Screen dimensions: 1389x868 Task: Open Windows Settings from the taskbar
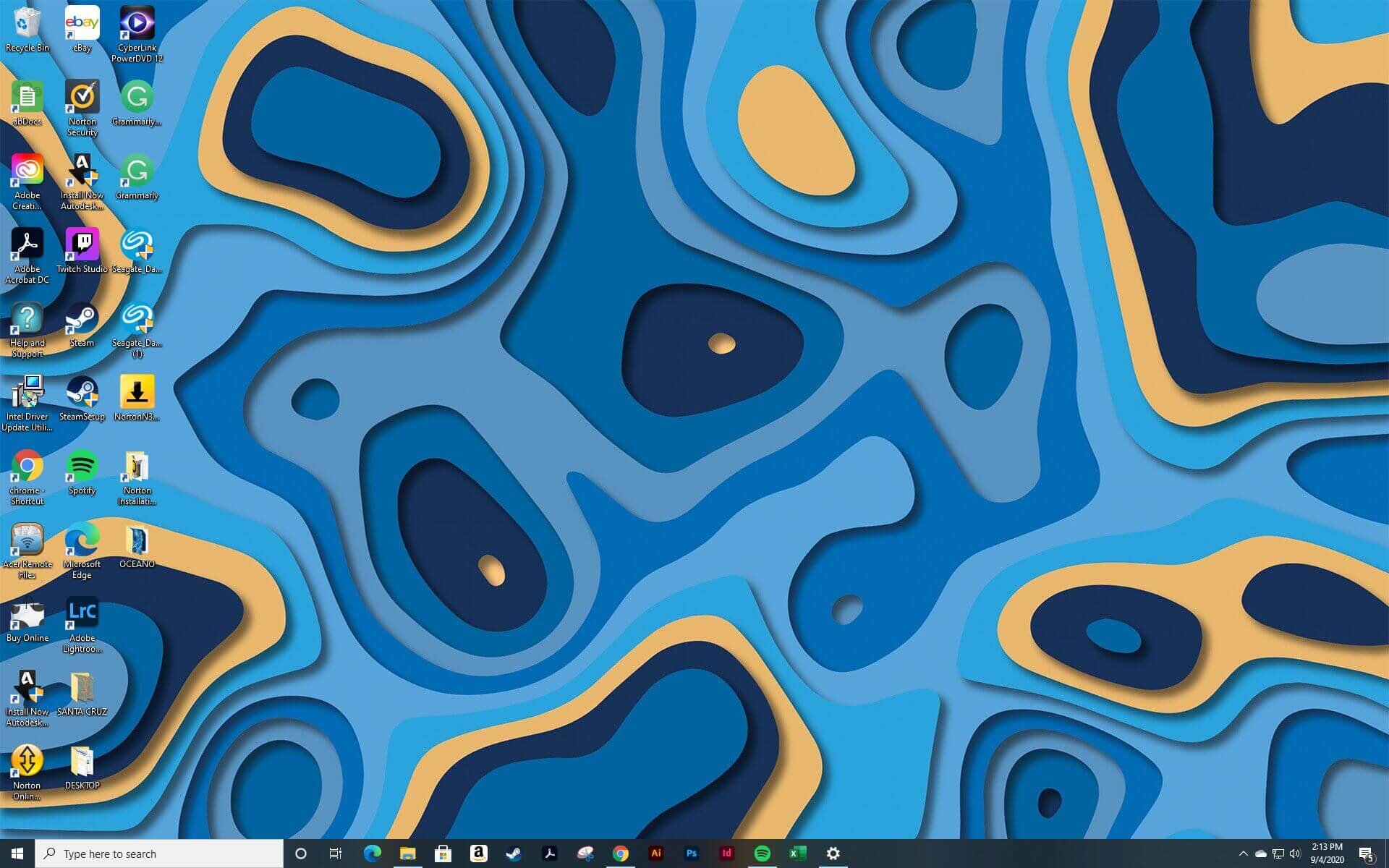pyautogui.click(x=833, y=853)
